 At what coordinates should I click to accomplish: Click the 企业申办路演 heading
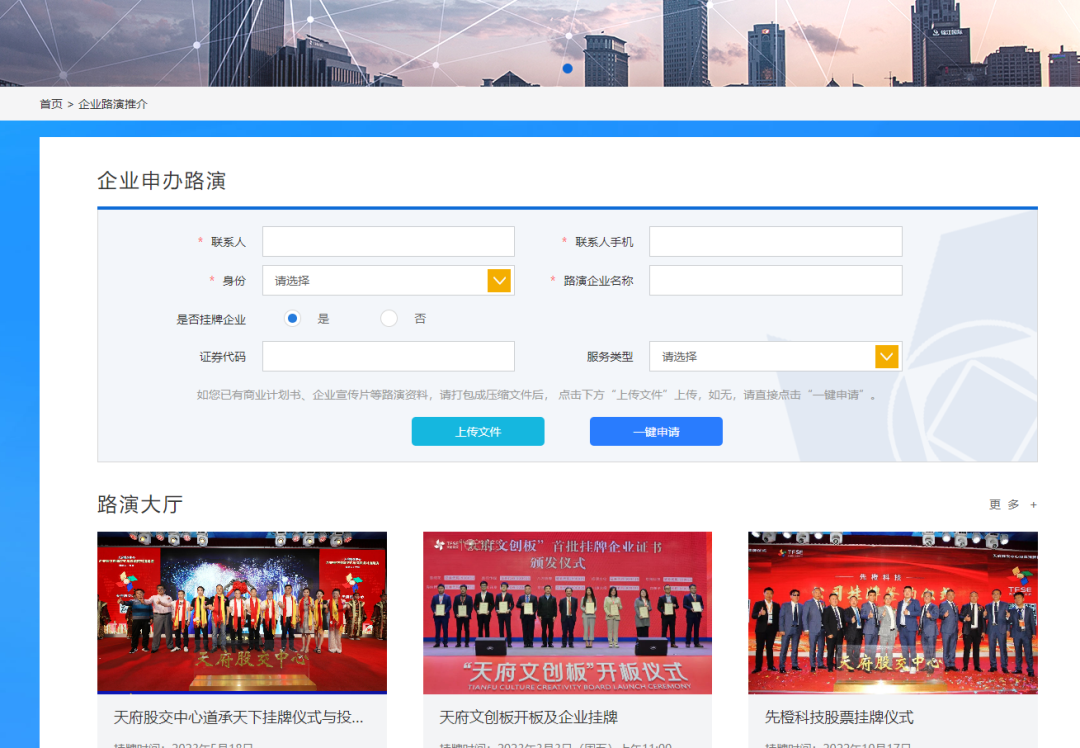162,180
